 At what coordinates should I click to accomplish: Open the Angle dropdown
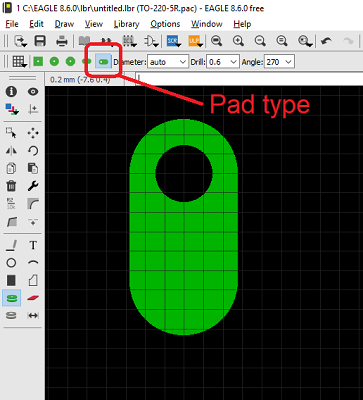[279, 62]
